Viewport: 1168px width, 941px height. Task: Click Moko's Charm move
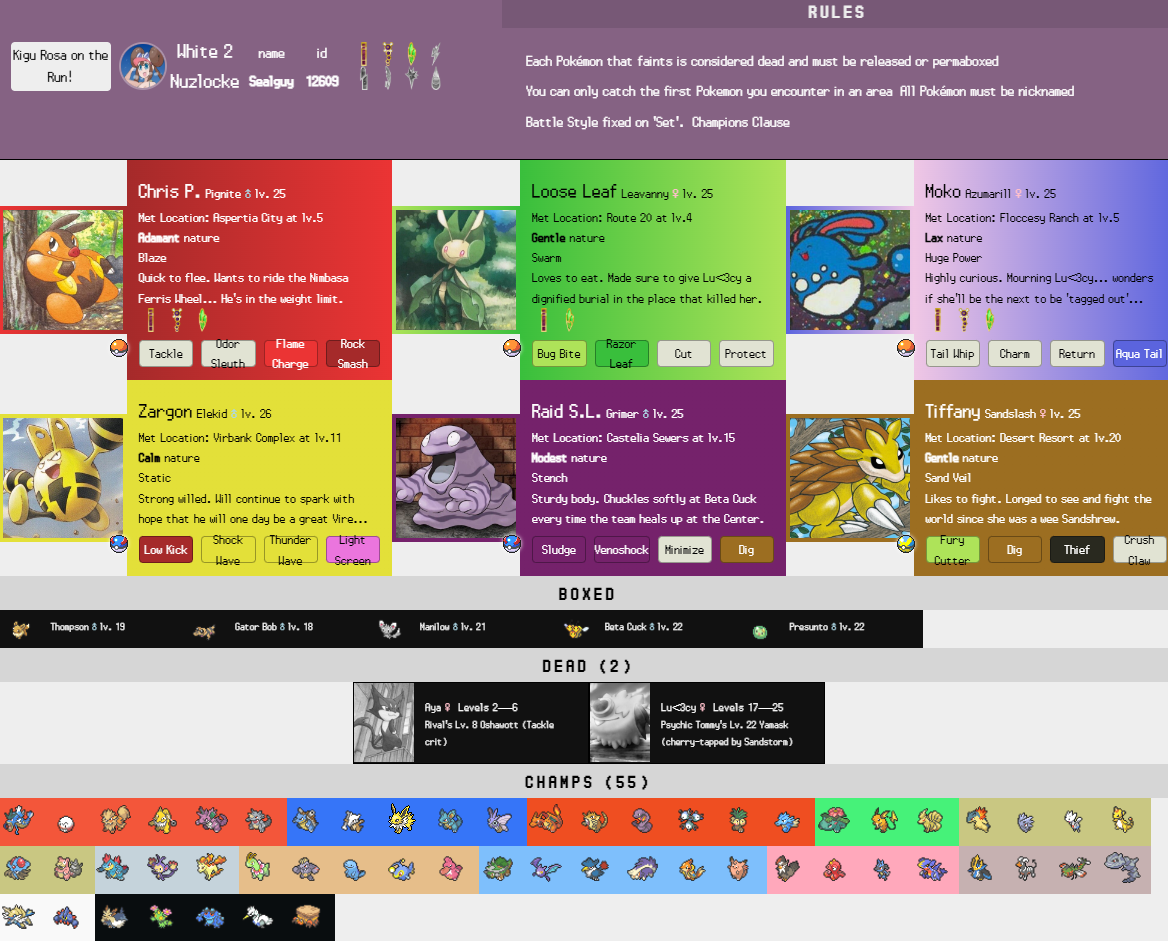click(1015, 354)
